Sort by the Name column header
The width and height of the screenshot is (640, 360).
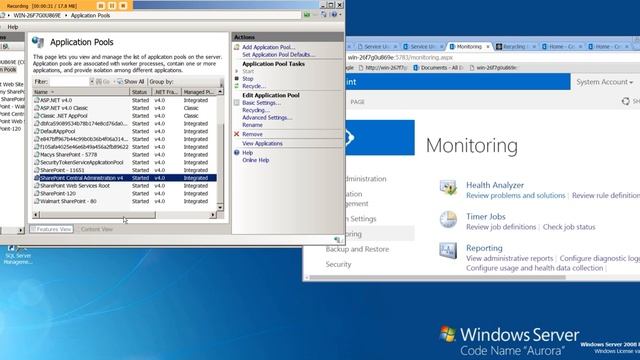pos(81,92)
